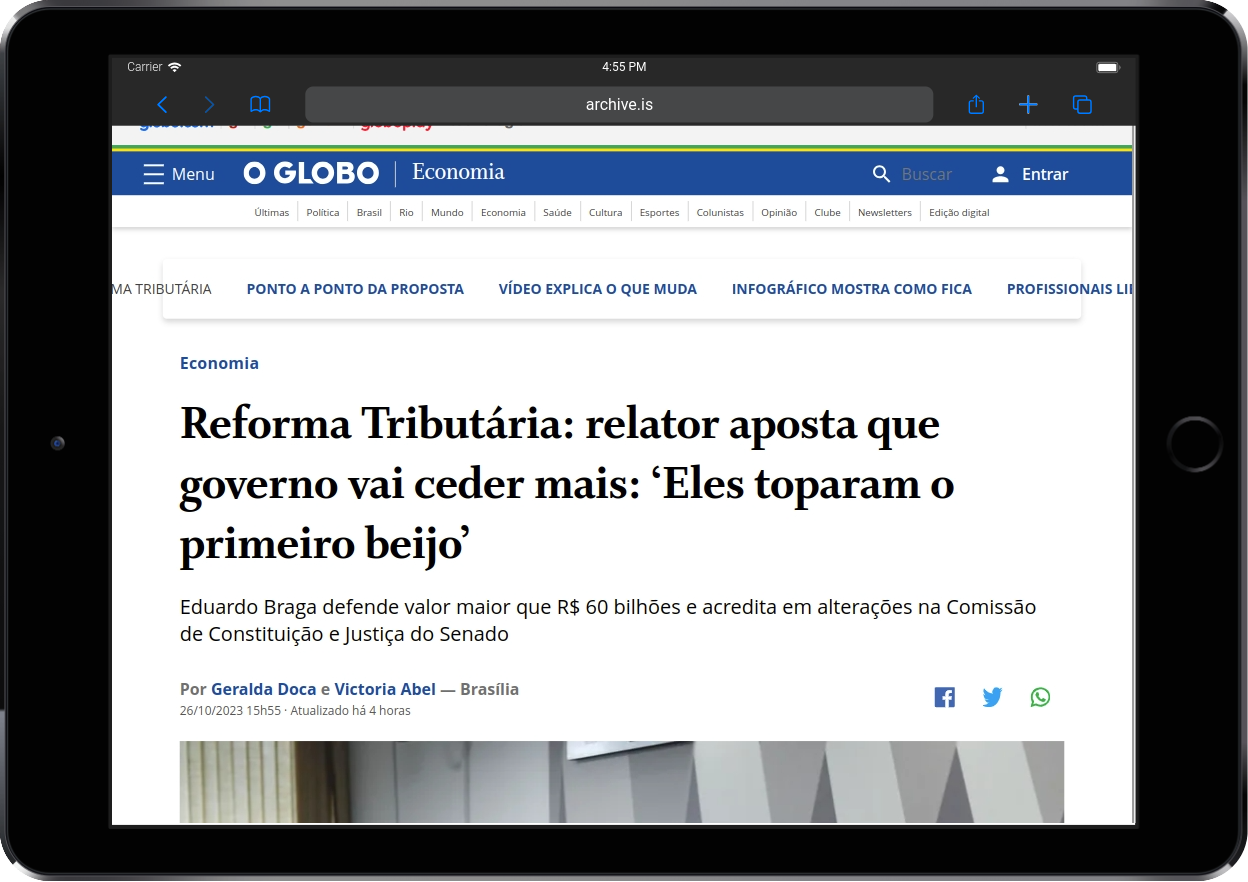The image size is (1248, 882).
Task: Click the forward navigation arrow
Action: [209, 104]
